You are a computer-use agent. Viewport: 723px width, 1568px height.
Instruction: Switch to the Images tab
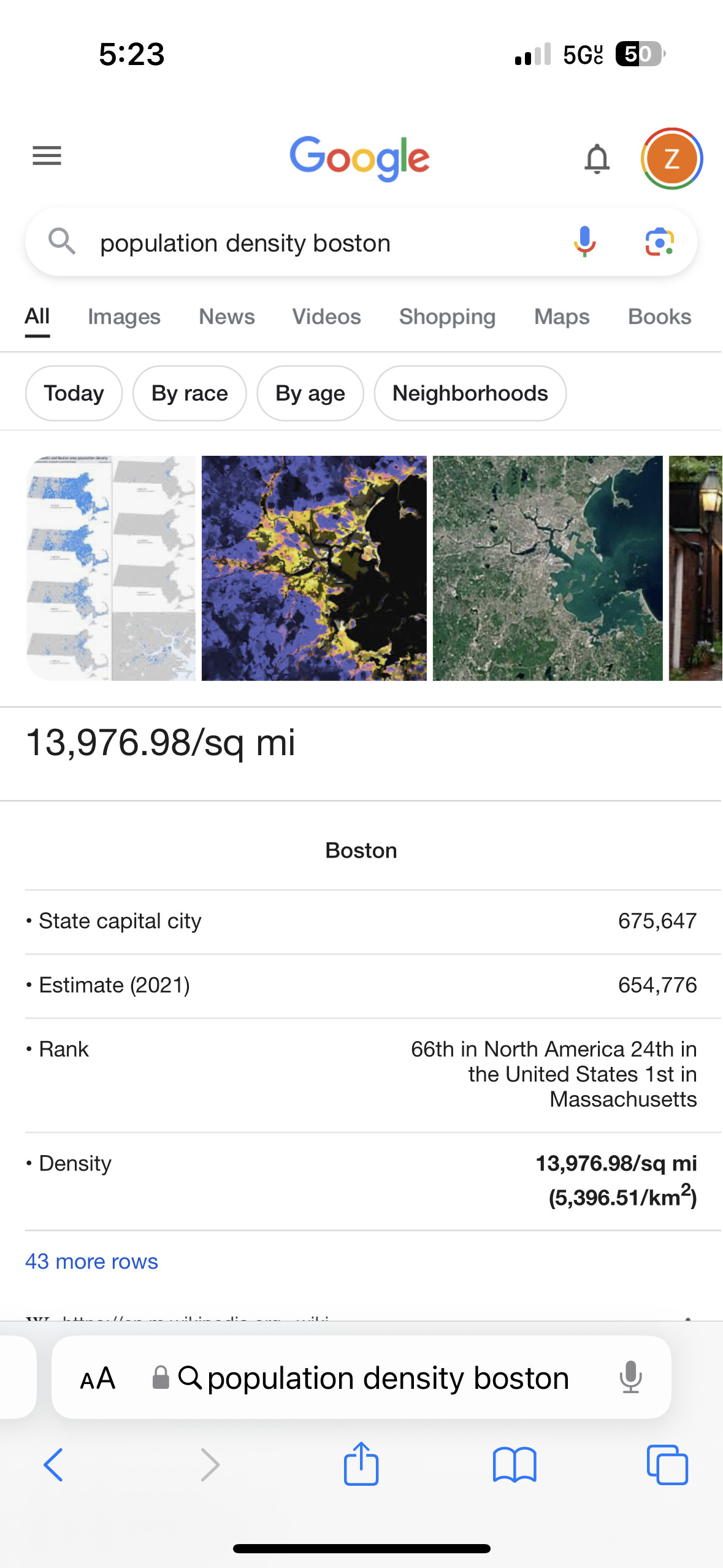[x=124, y=317]
